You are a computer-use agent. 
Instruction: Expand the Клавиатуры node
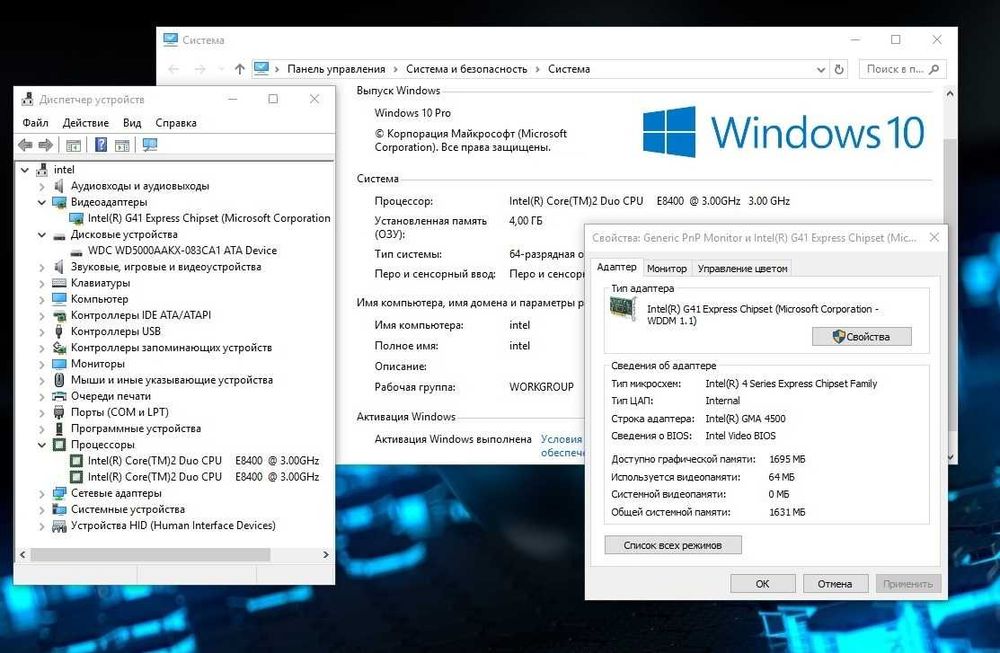click(41, 283)
